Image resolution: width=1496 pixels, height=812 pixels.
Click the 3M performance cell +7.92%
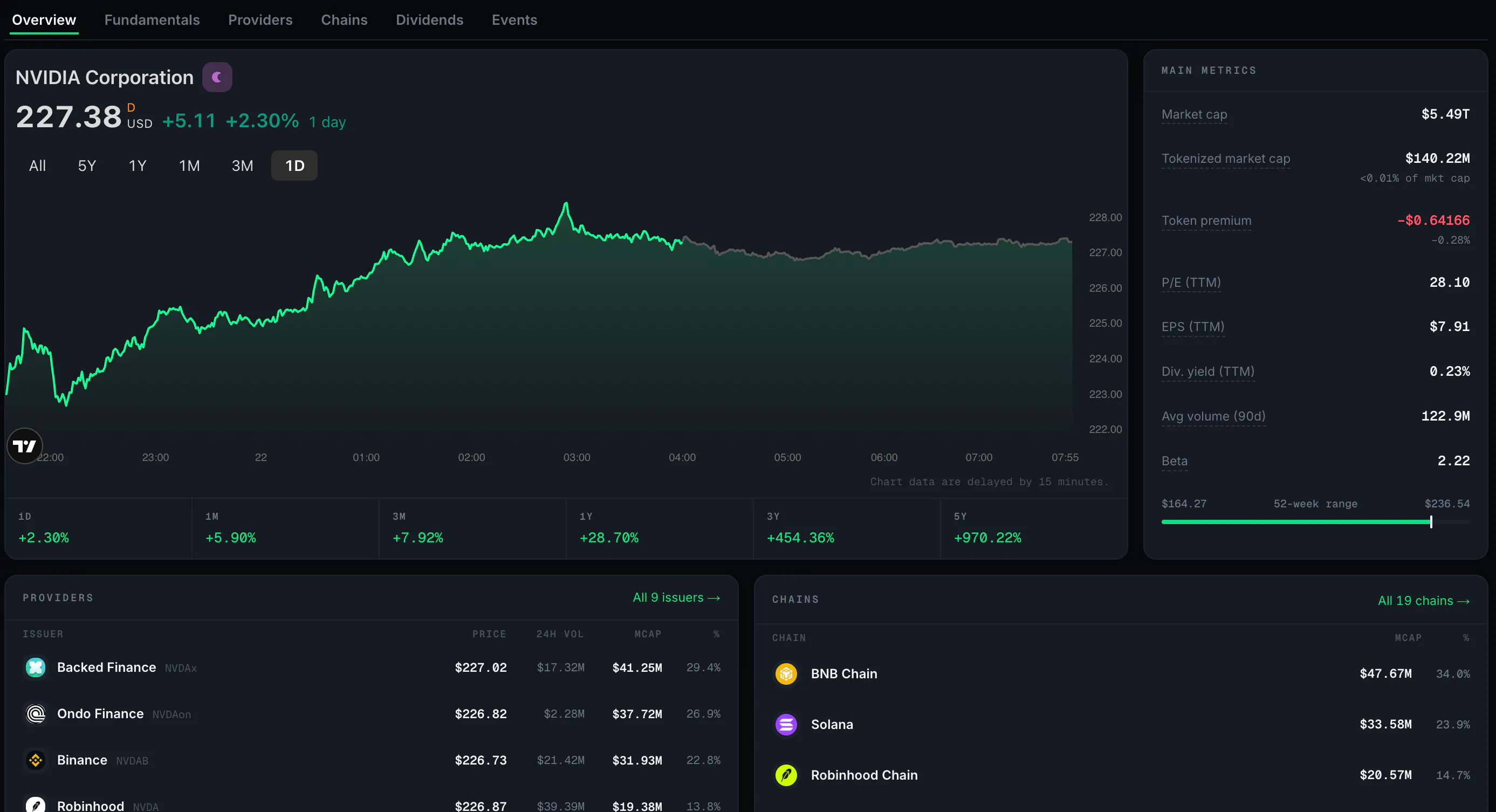(473, 529)
